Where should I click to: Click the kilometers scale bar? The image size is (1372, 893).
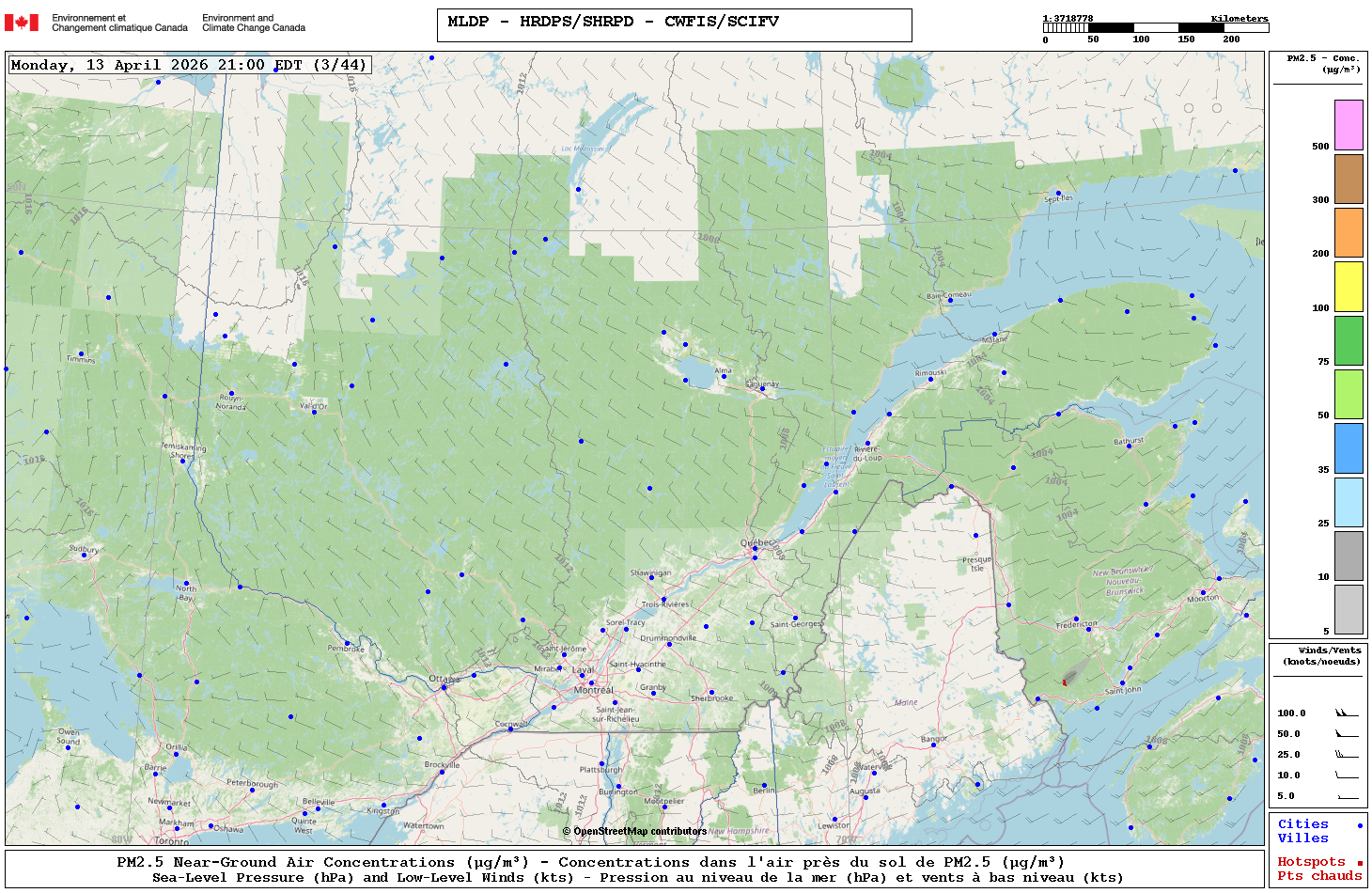(x=1155, y=28)
